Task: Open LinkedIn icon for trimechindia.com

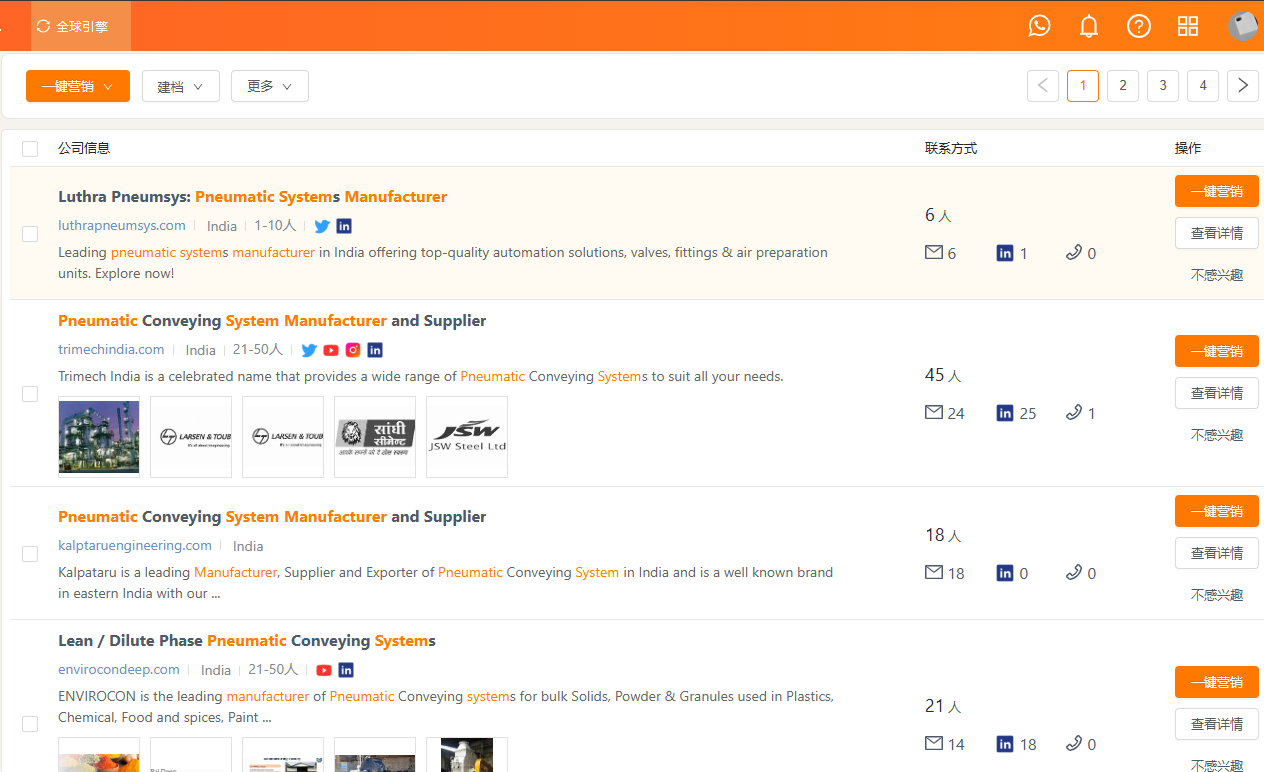Action: point(375,350)
